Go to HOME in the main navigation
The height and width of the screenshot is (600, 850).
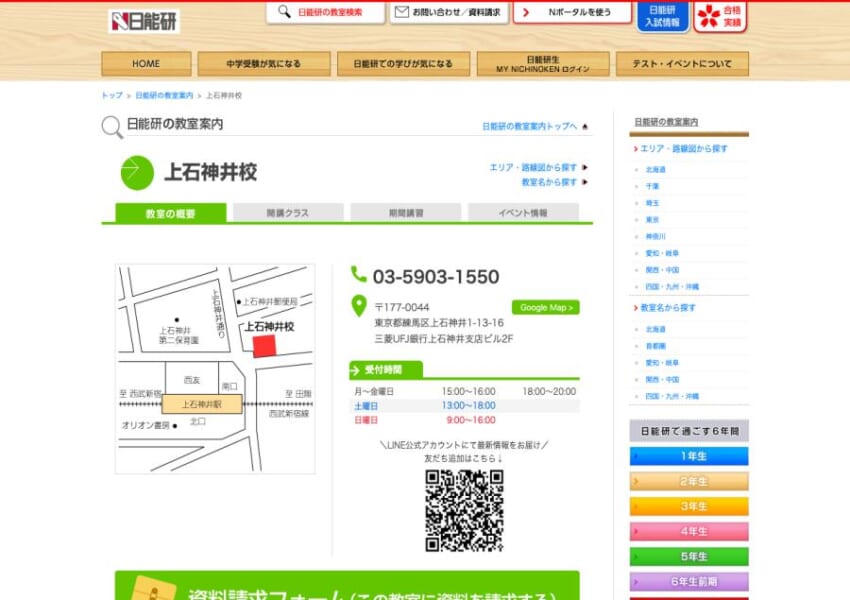[x=146, y=64]
